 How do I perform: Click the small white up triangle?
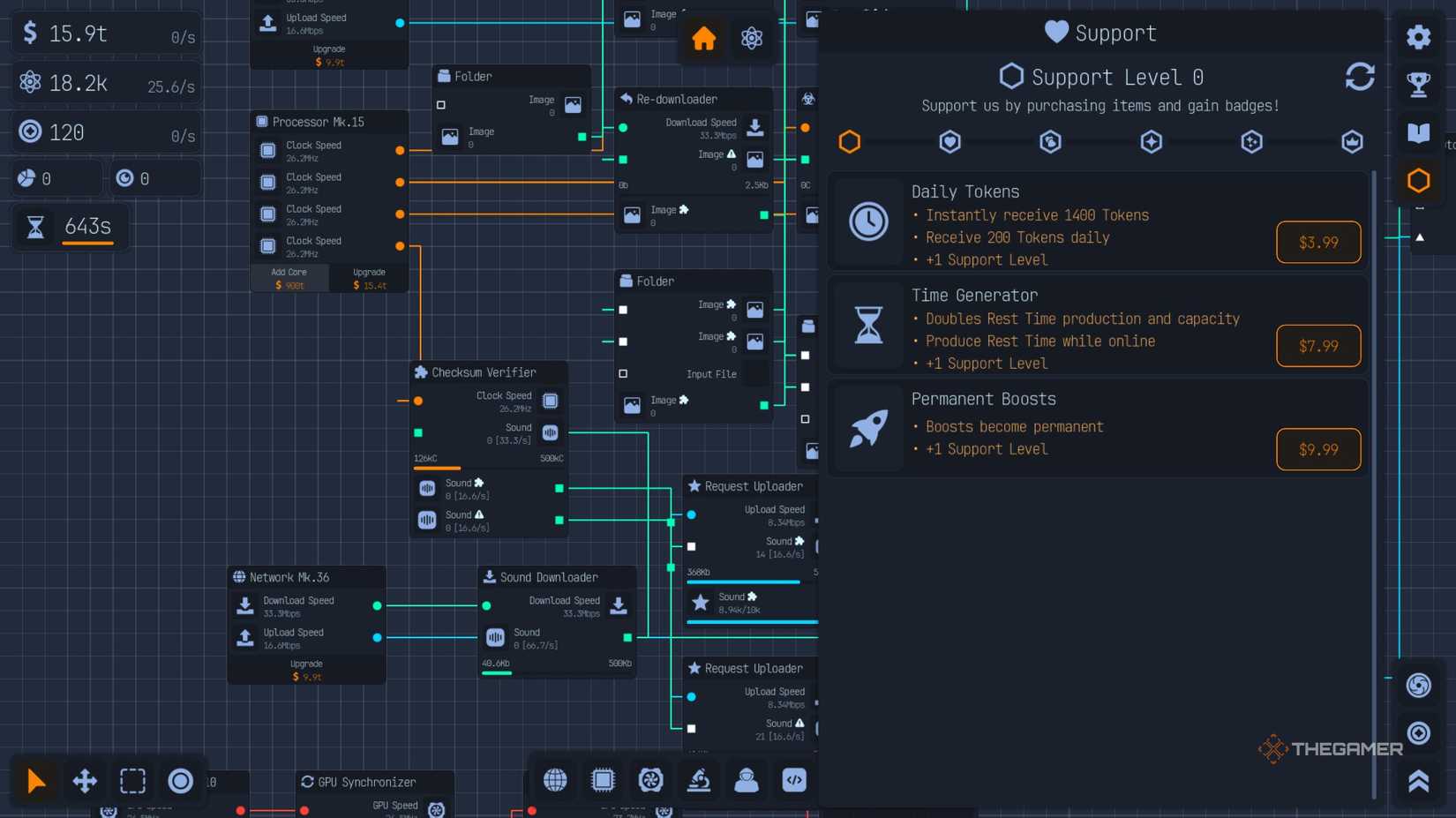pyautogui.click(x=1420, y=237)
